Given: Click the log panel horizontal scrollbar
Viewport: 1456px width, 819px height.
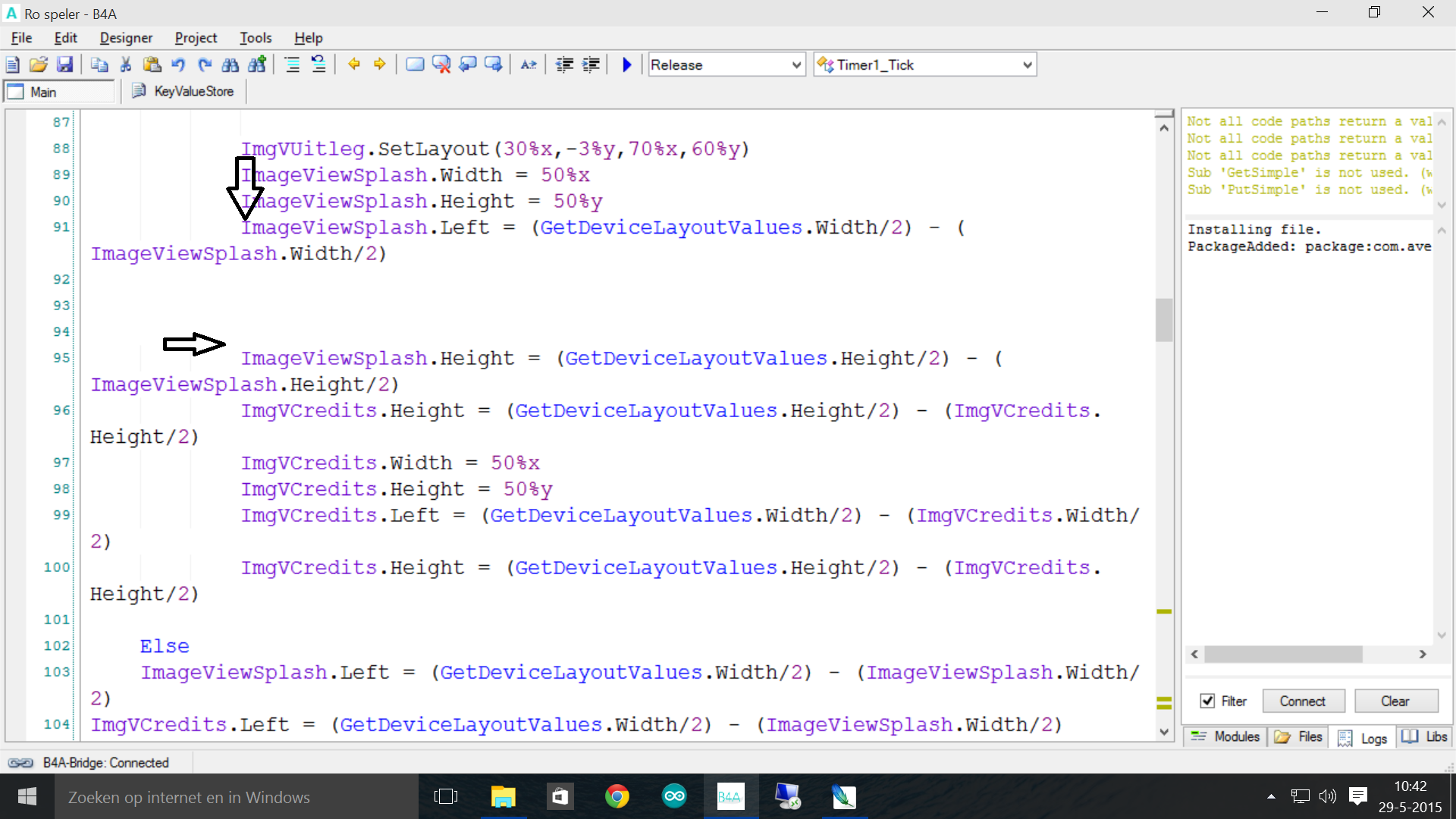Looking at the screenshot, I should 1283,654.
